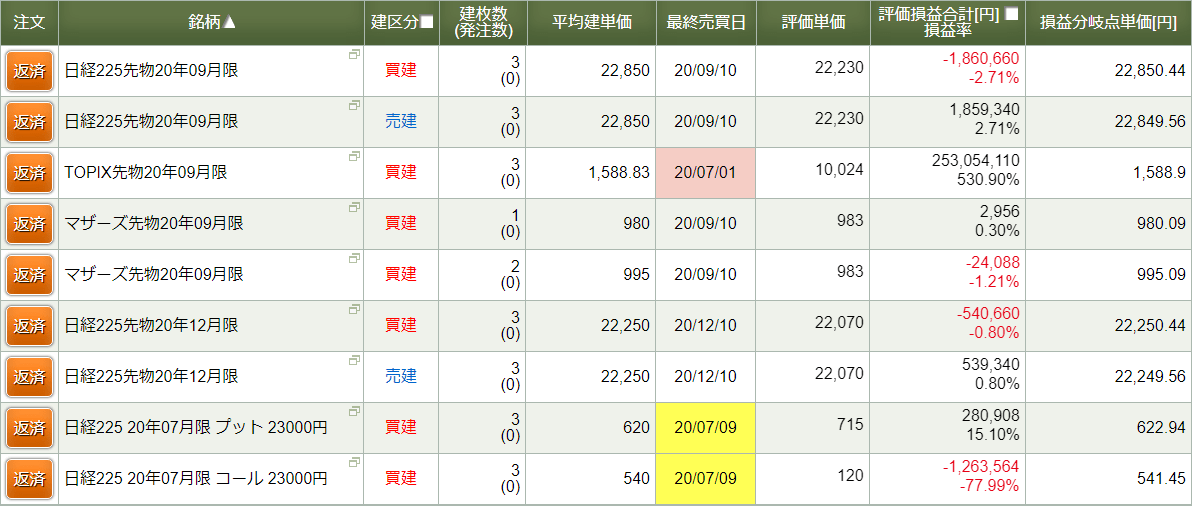Open the popup-window icon in the マザーズ先物 995 row
Viewport: 1193px width, 506px height.
coord(355,258)
